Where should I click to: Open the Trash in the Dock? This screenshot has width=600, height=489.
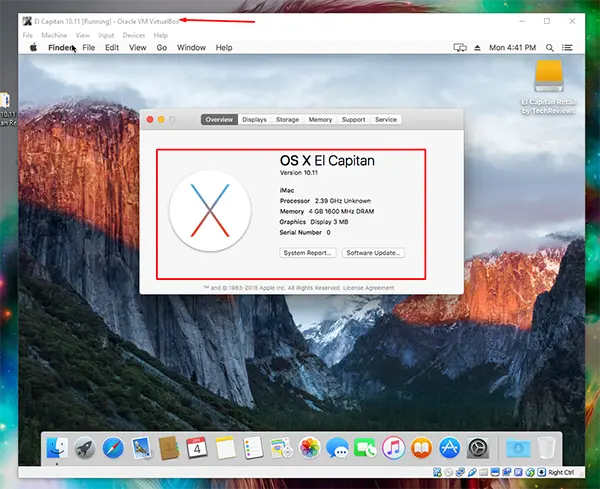coord(546,448)
